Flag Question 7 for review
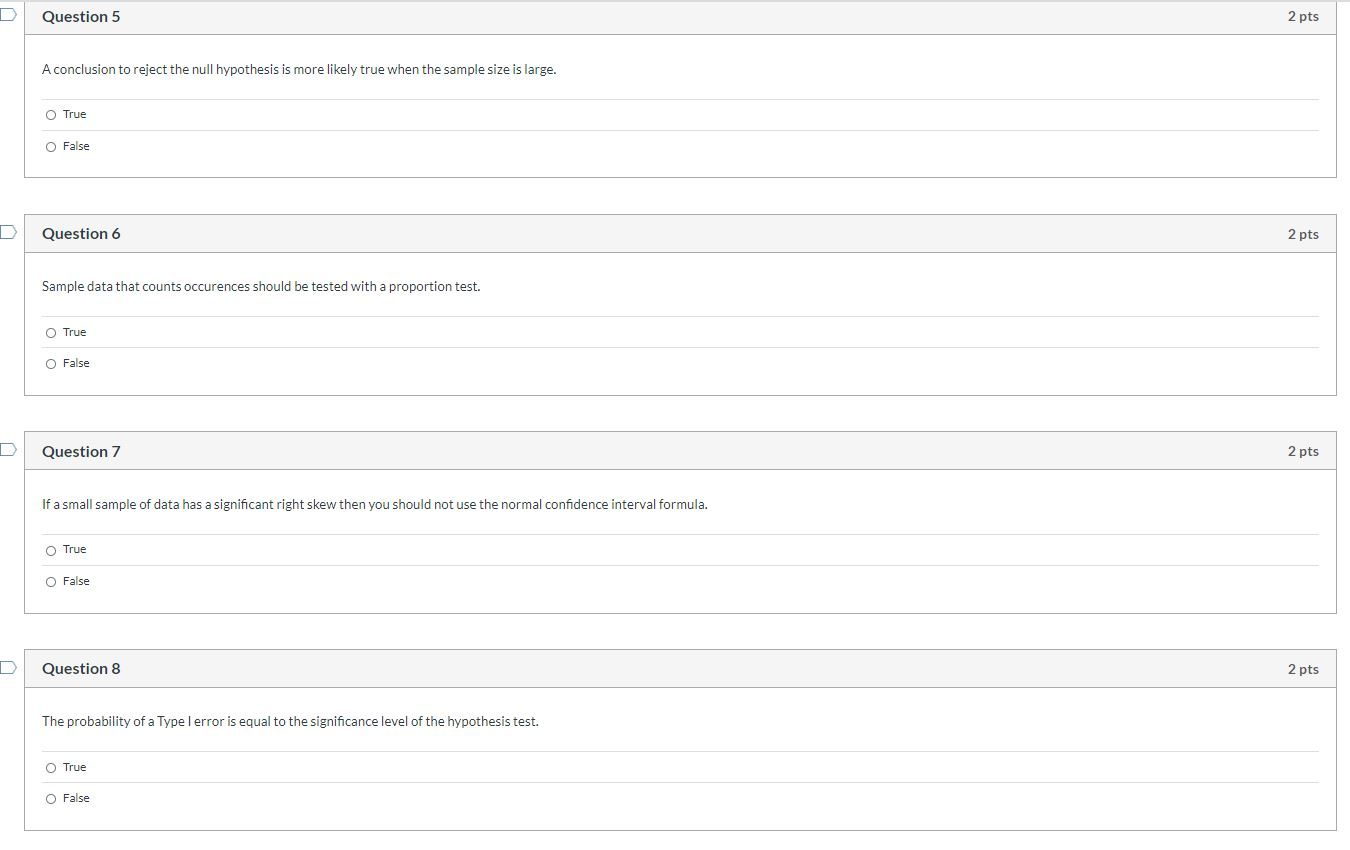1350x850 pixels. click(x=7, y=450)
